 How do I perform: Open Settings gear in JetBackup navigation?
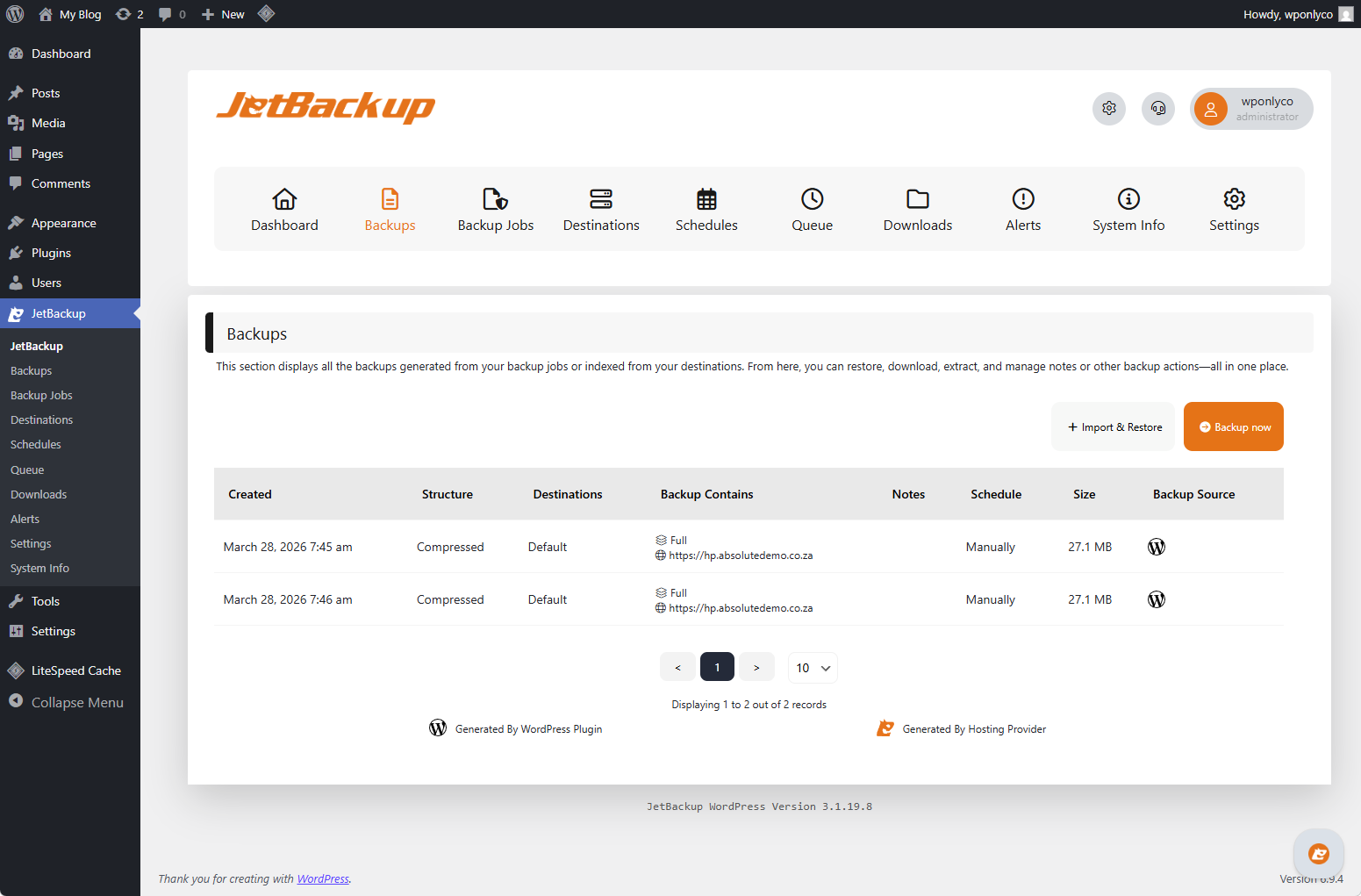(x=1235, y=199)
